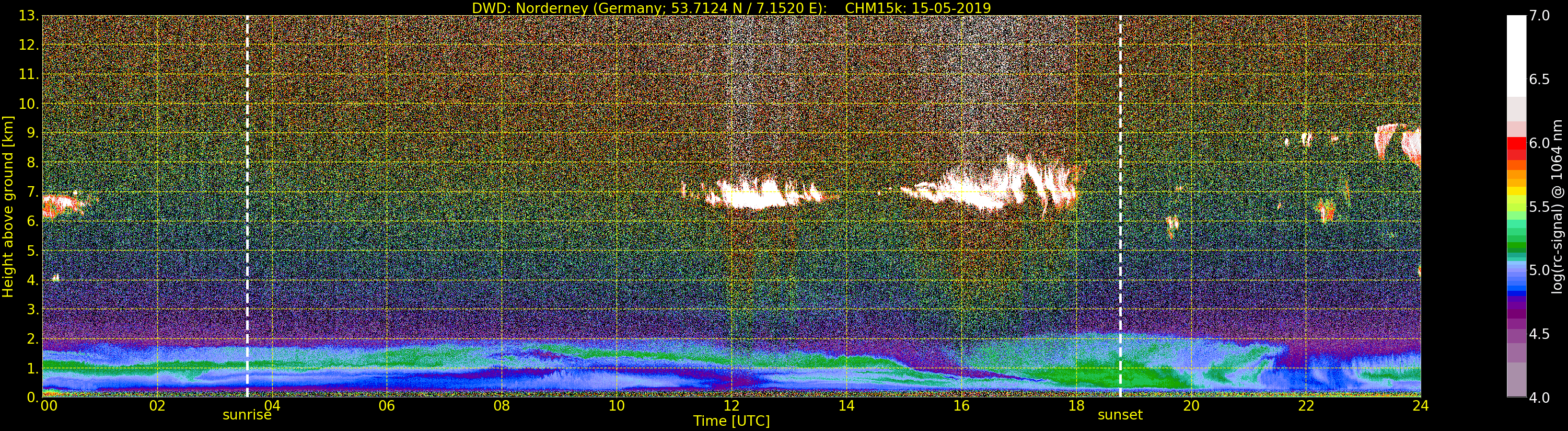
Task: Click the '12.' height tick label on the y-axis
Action: pos(29,45)
